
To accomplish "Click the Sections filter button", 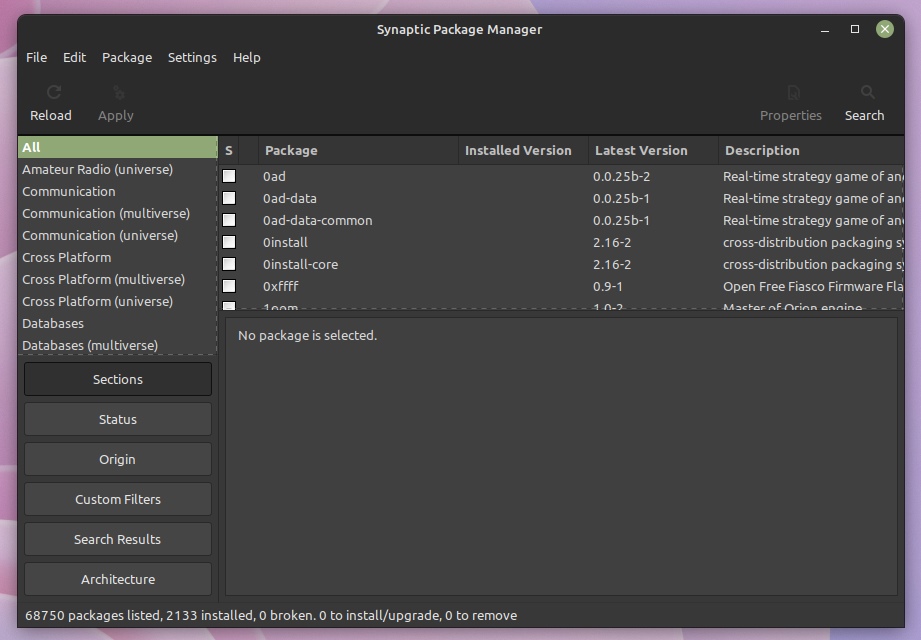I will (117, 379).
